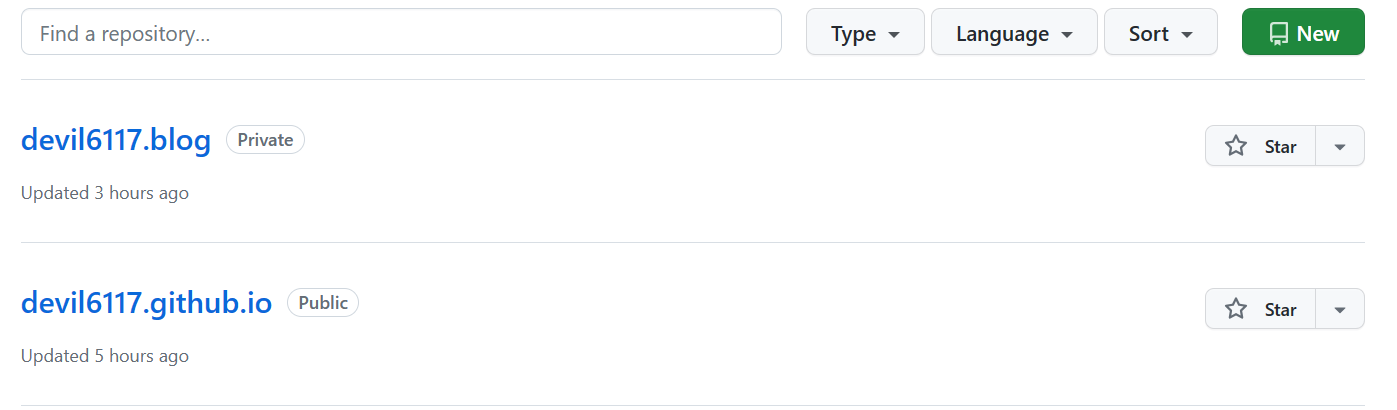Click the Find a repository search field
1397x410 pixels.
click(400, 33)
